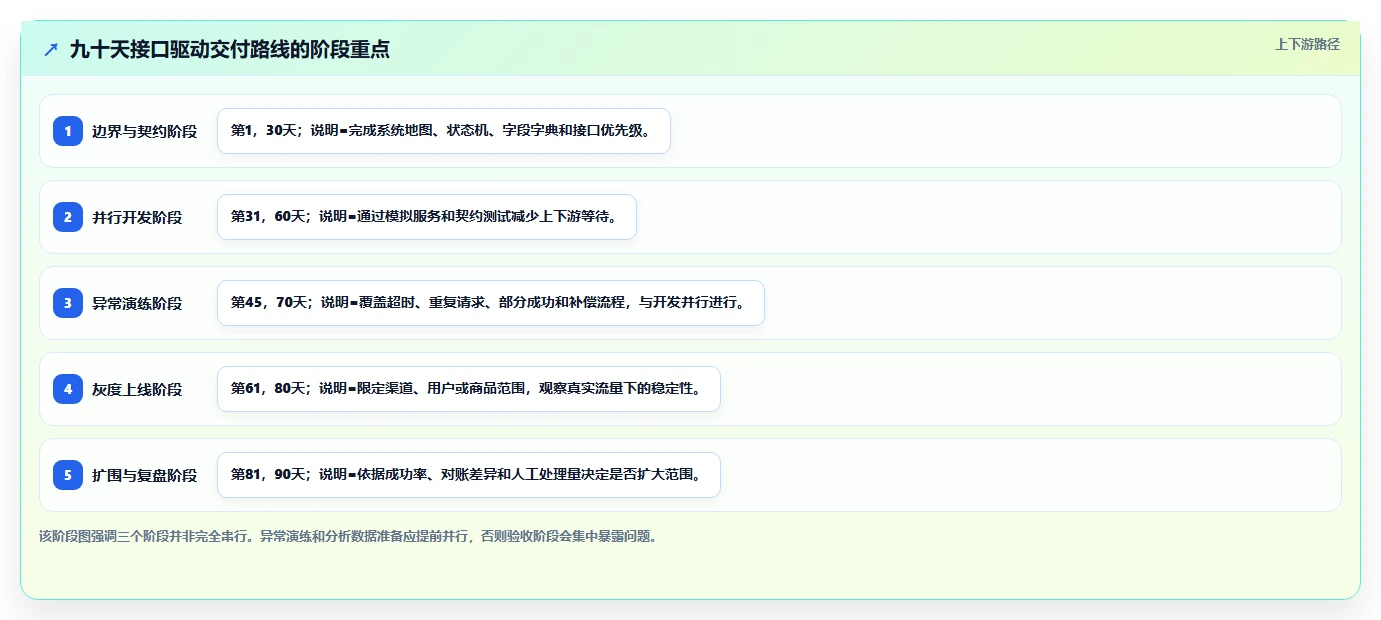Select the number 5 badge for 扩围与复盘阶段
Viewport: 1381px width, 620px height.
68,475
